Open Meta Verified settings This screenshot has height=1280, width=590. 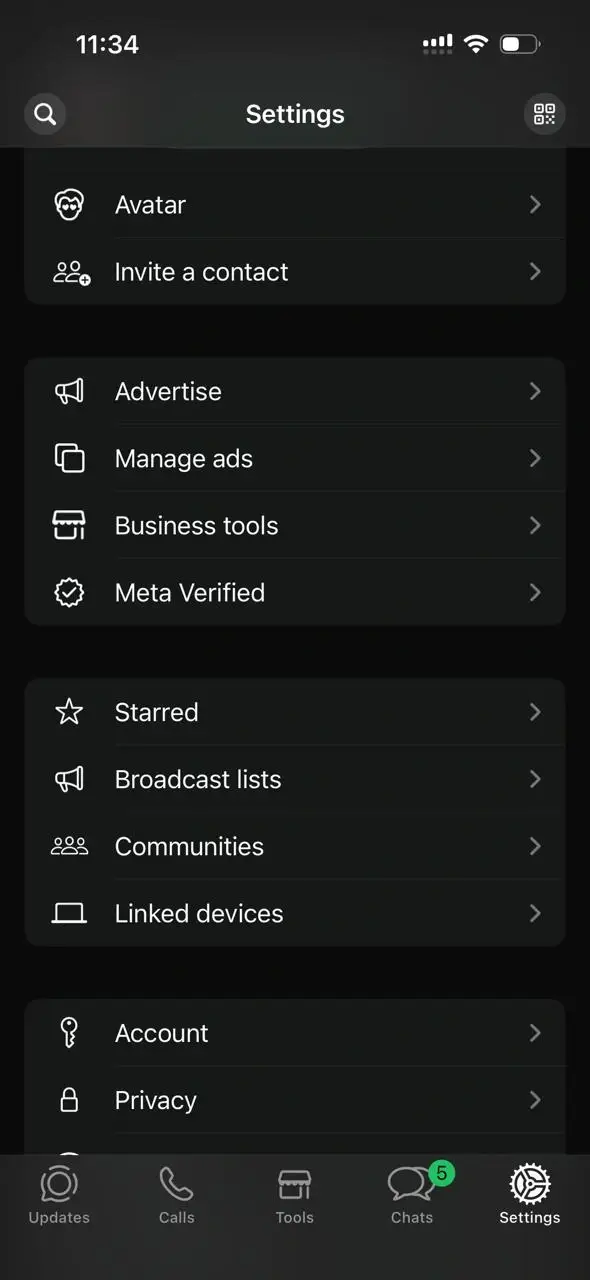tap(295, 592)
